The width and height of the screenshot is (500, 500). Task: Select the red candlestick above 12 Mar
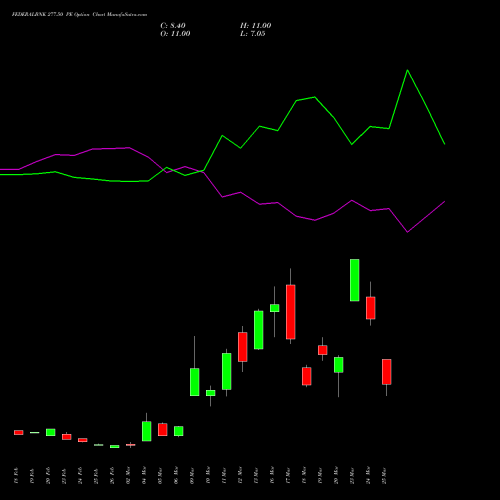pyautogui.click(x=243, y=347)
